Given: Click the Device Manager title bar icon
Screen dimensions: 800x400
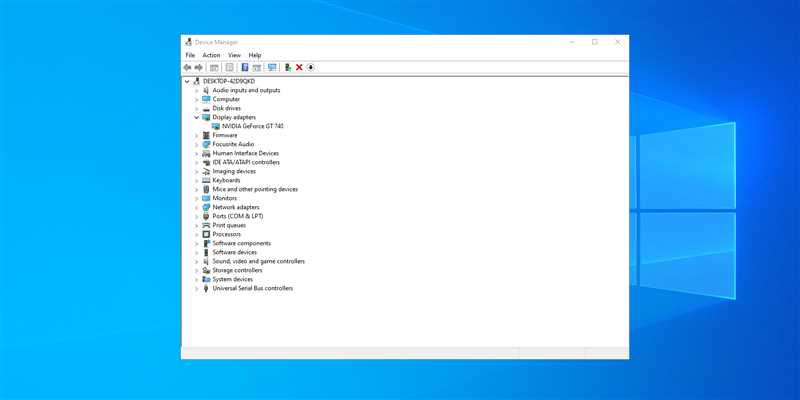Looking at the screenshot, I should pos(188,42).
